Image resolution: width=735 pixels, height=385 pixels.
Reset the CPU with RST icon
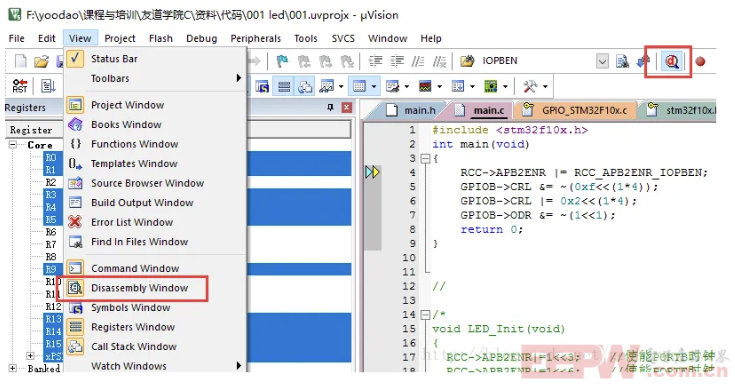click(x=20, y=86)
